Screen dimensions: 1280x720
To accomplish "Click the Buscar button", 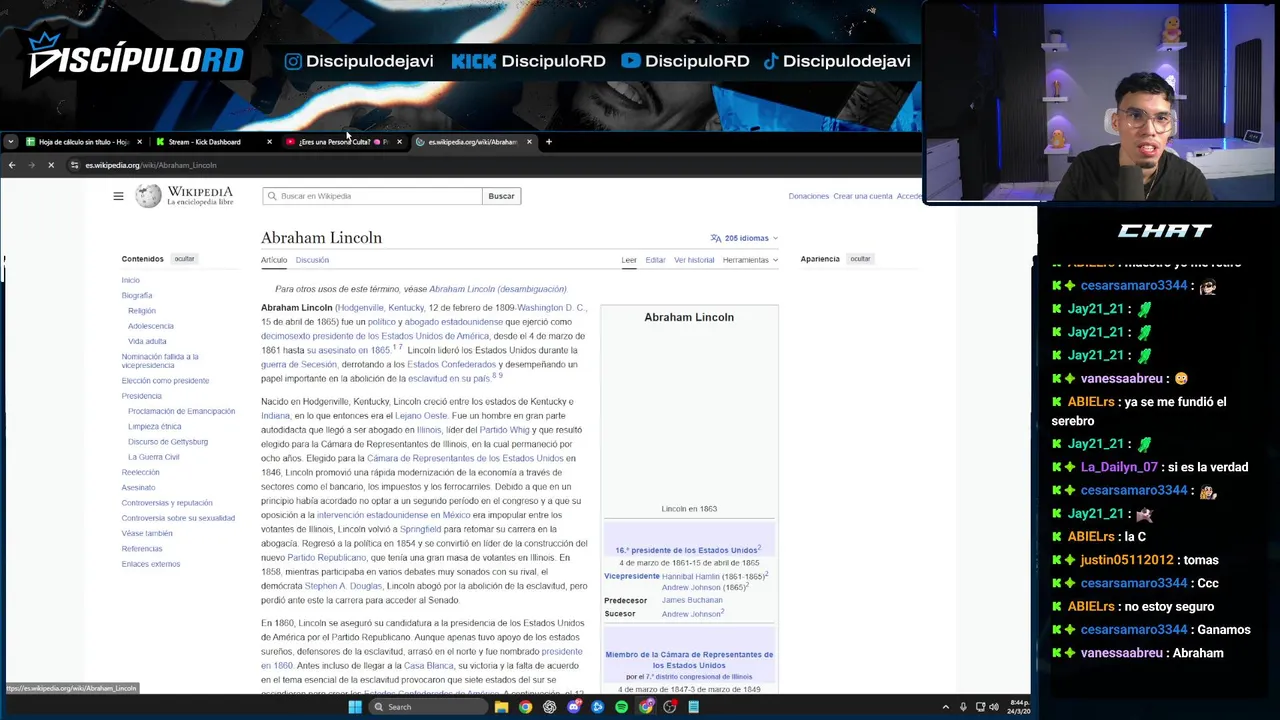I will point(501,196).
